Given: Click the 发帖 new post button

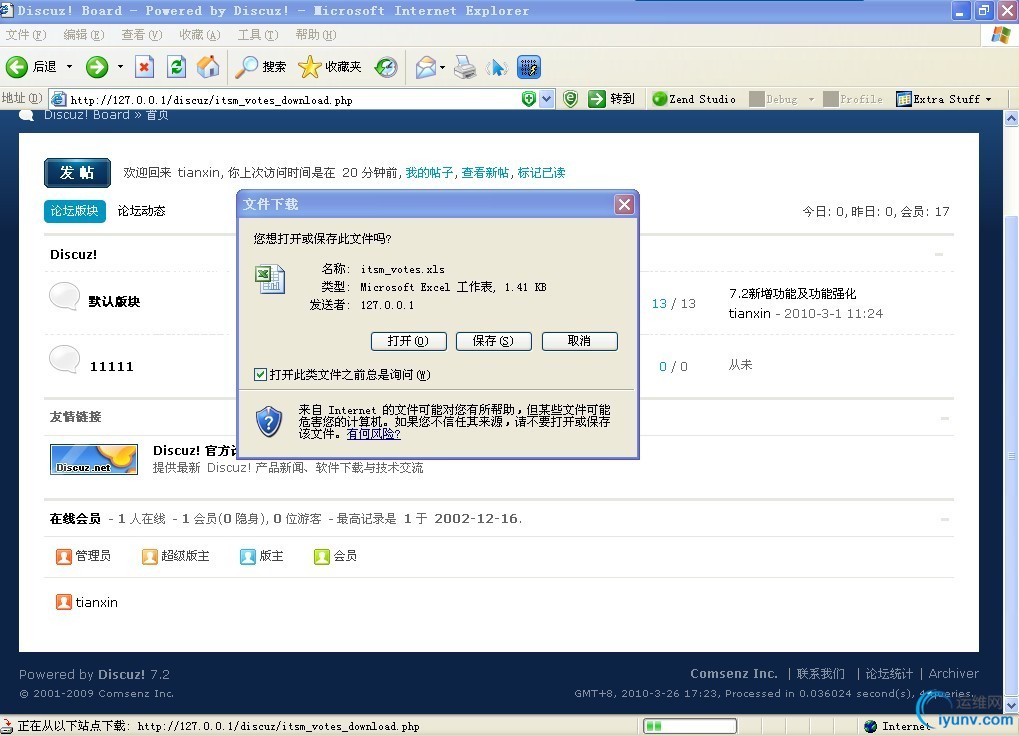Looking at the screenshot, I should pos(77,173).
